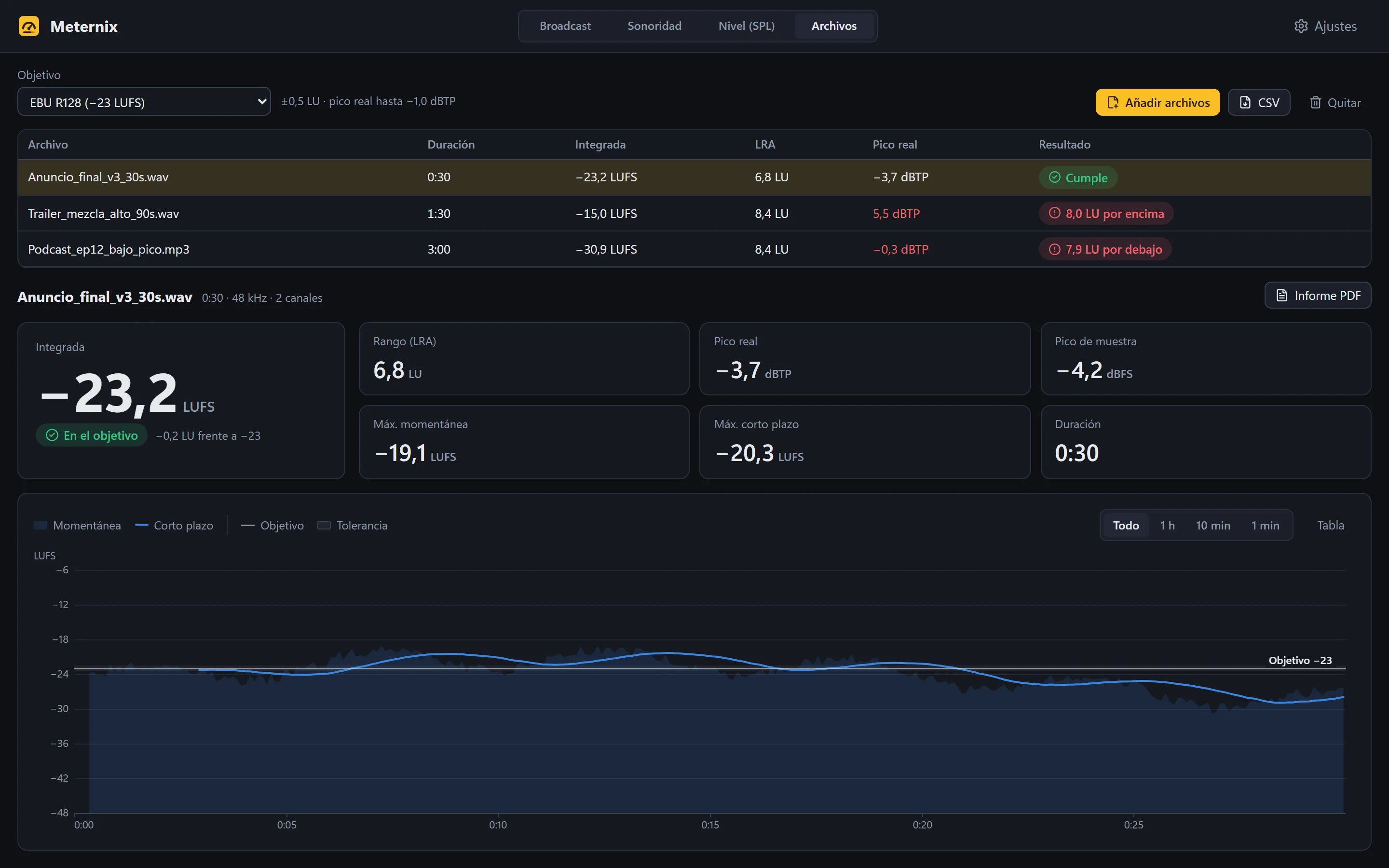Click the Máx. momentánea −19,1 LUFS card
The width and height of the screenshot is (1389, 868).
click(x=523, y=442)
